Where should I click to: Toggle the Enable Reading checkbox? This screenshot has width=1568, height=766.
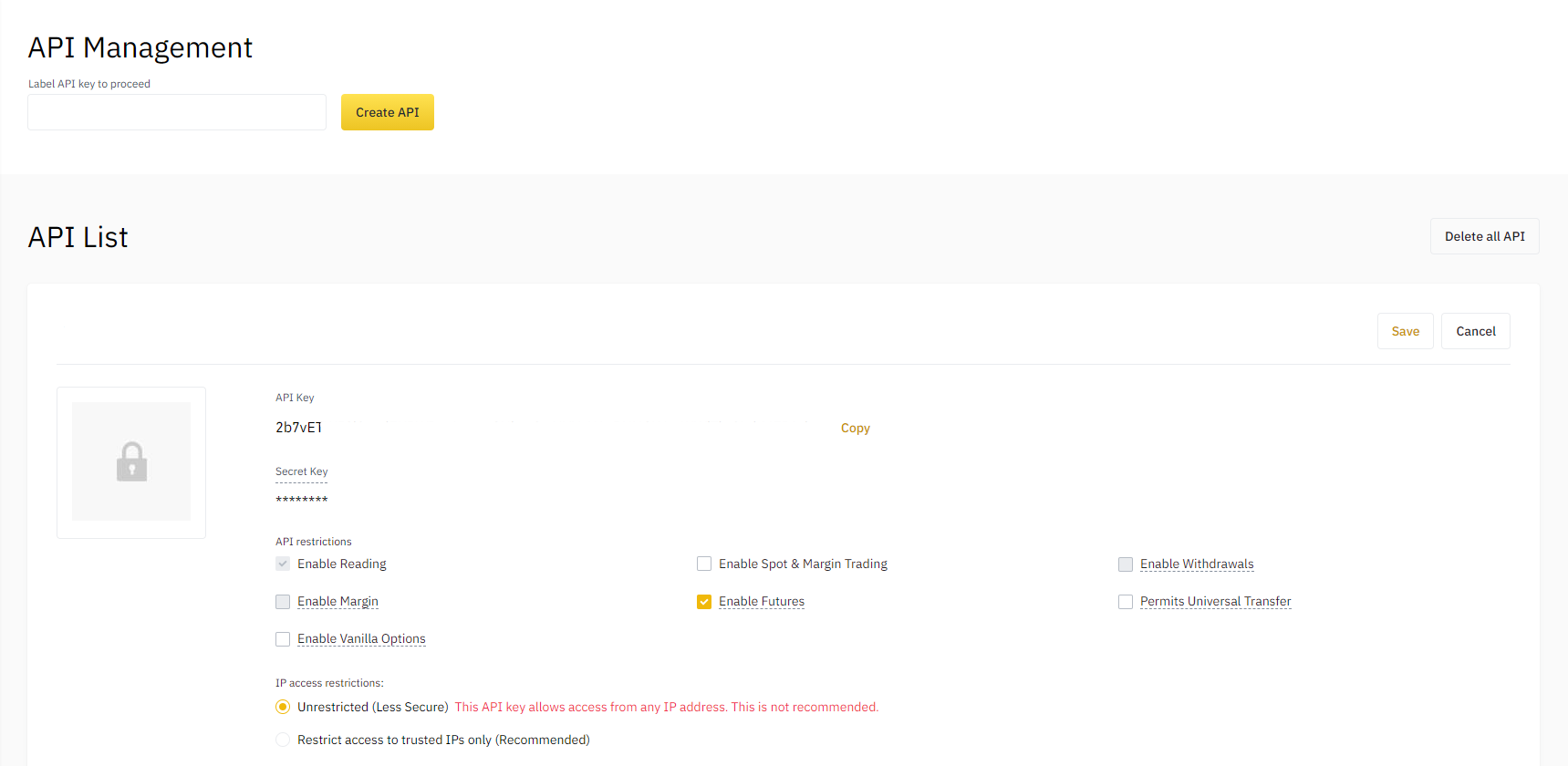(283, 564)
